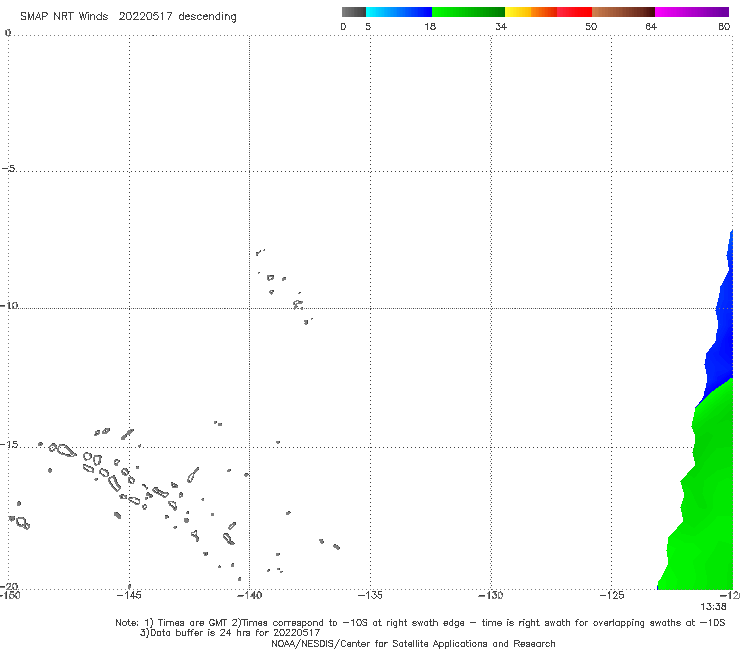740x650 pixels.
Task: Click the -145 longitude axis label
Action: tap(128, 595)
